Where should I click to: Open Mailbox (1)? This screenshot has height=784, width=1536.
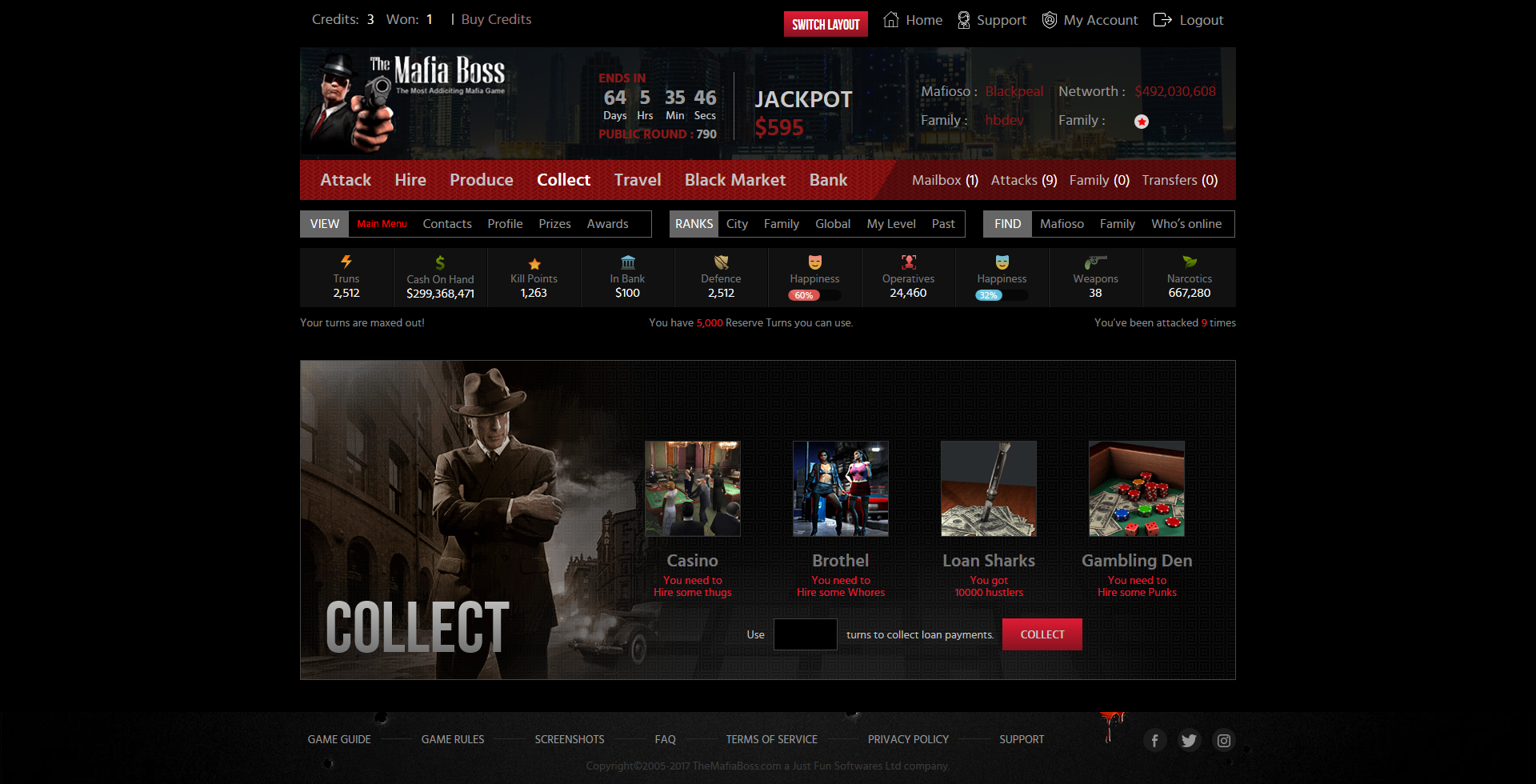[946, 180]
